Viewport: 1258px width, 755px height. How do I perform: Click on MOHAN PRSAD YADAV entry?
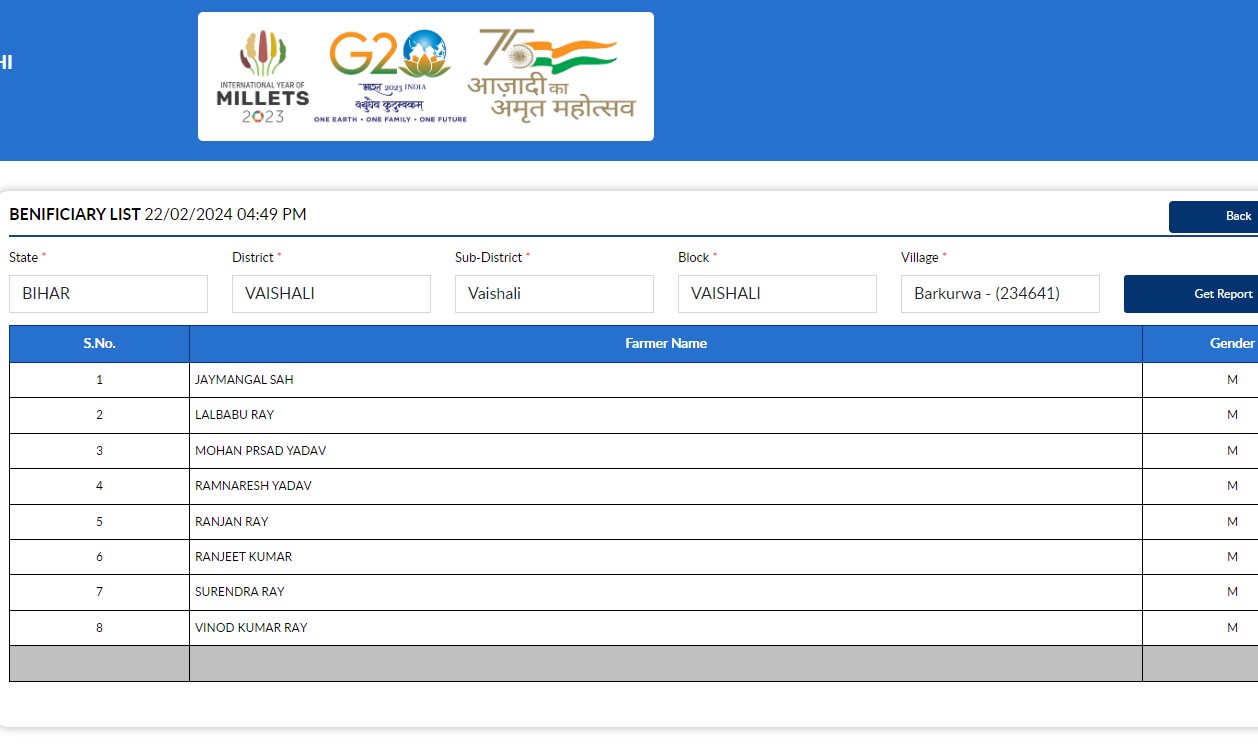(260, 451)
